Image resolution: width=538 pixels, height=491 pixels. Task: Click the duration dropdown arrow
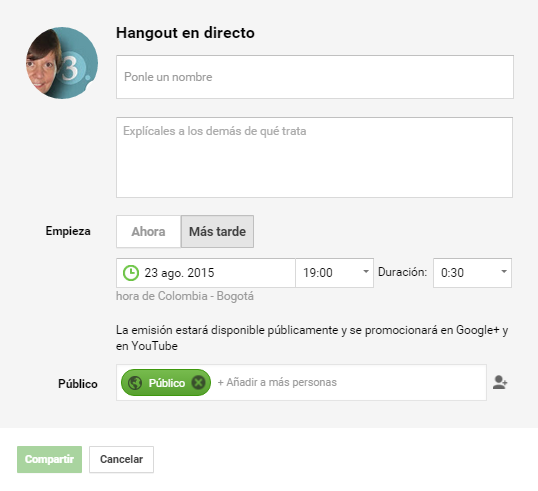click(504, 272)
